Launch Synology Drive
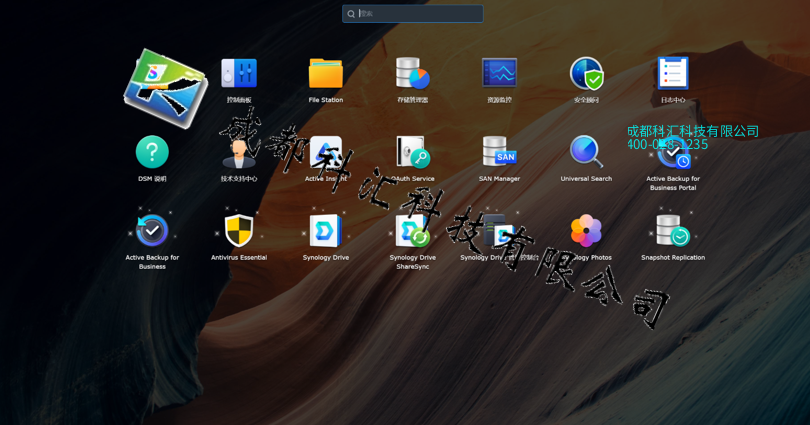810x425 pixels. pos(325,230)
